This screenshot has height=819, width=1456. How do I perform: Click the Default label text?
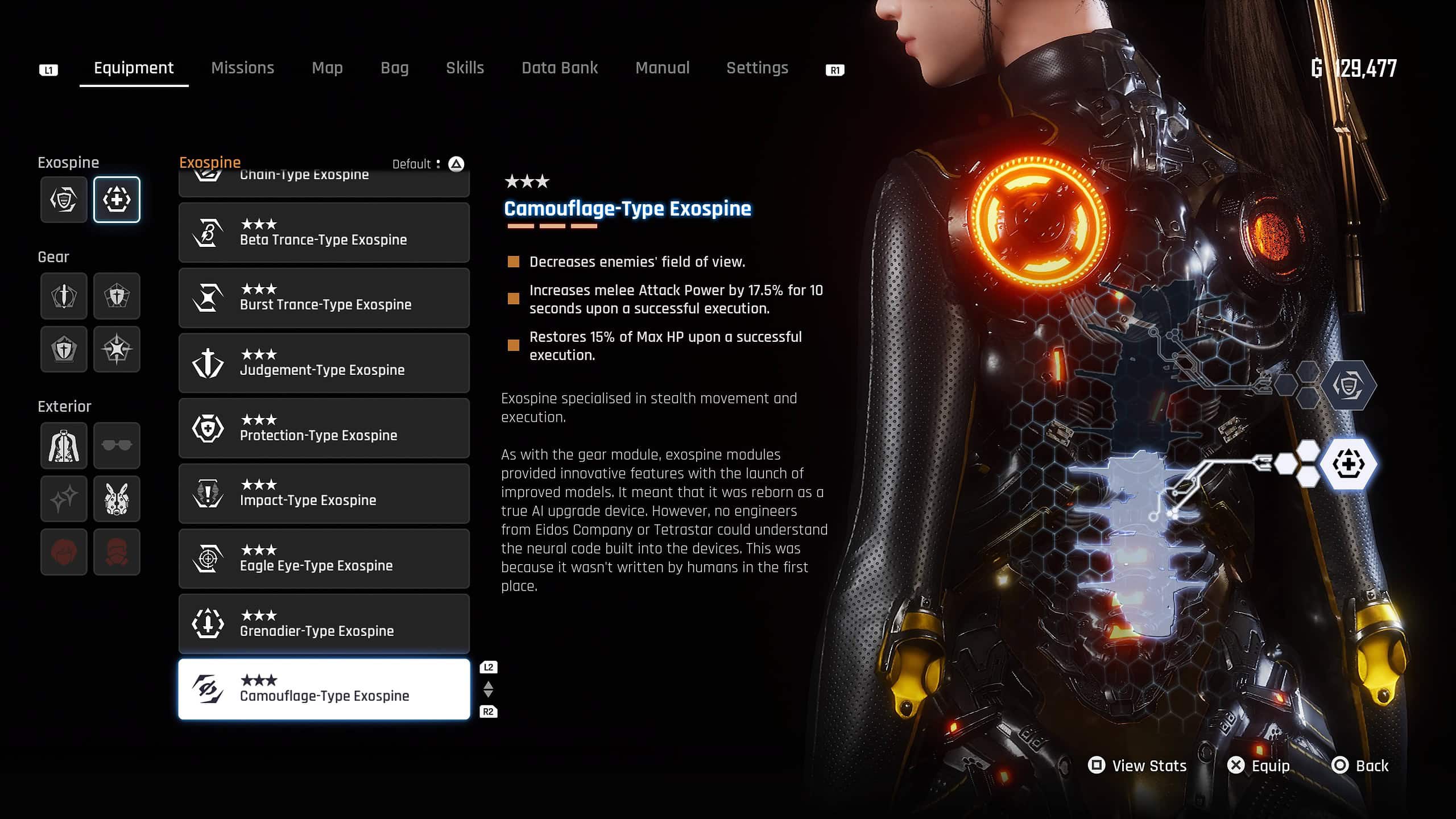[x=412, y=164]
